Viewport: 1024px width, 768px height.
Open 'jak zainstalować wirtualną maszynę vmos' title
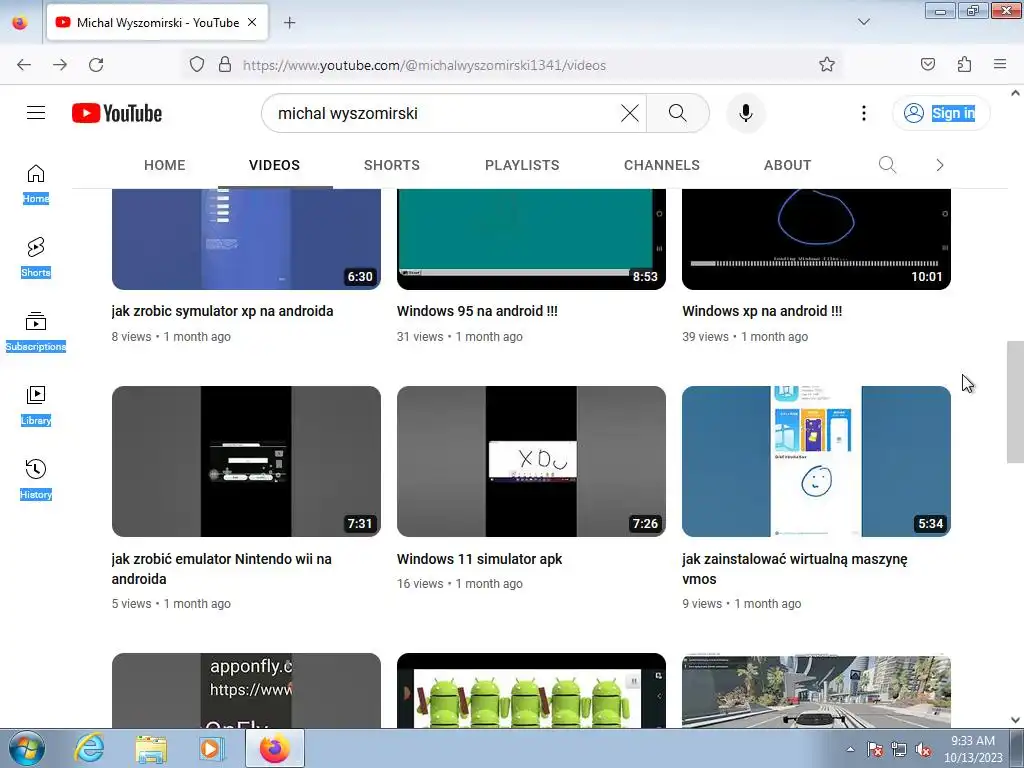click(795, 569)
